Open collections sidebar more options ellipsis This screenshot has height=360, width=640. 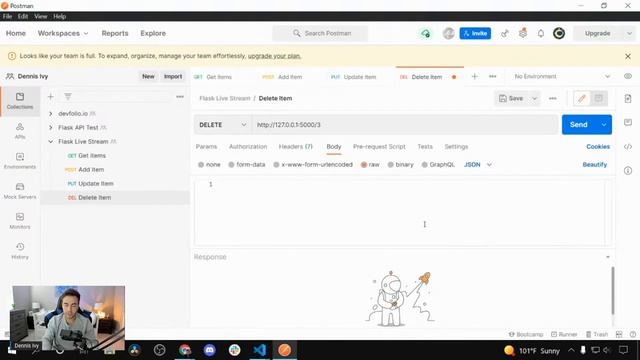(180, 97)
